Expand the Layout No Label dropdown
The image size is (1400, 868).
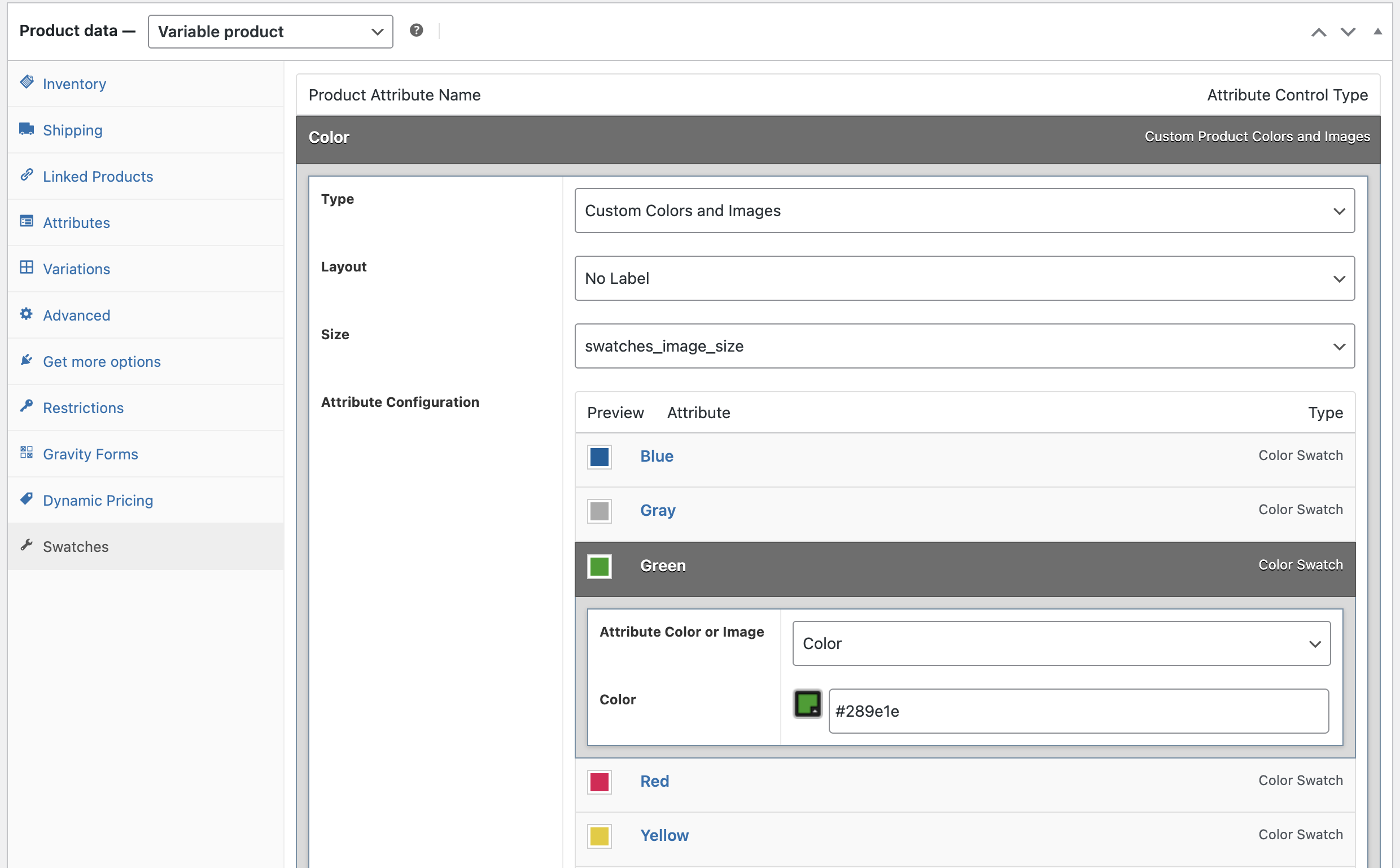(x=964, y=278)
